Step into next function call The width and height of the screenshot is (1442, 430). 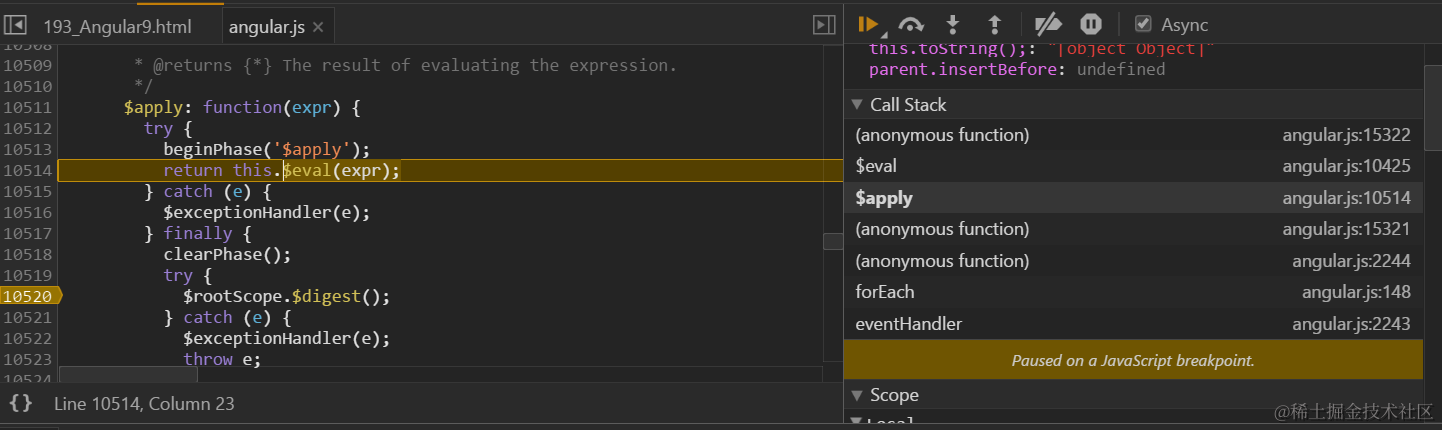953,25
